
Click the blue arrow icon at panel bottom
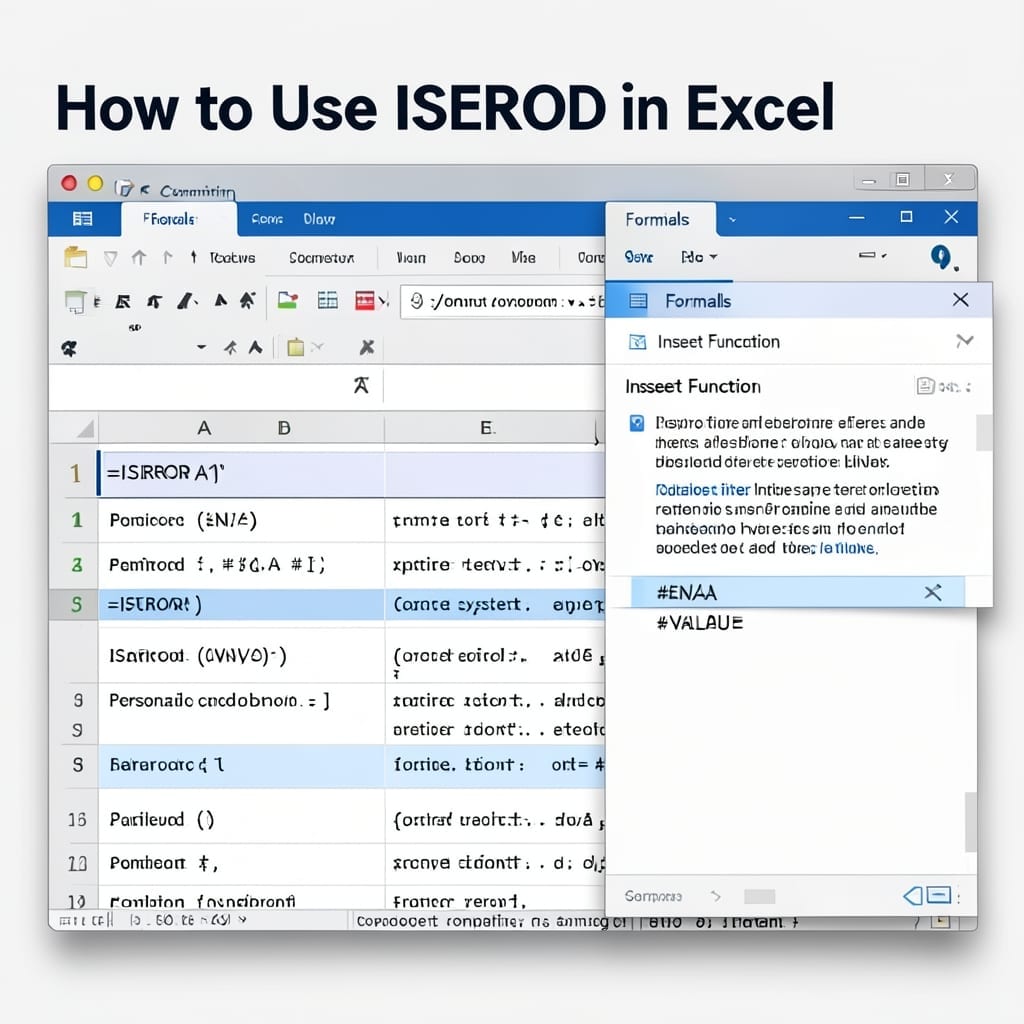click(x=912, y=895)
